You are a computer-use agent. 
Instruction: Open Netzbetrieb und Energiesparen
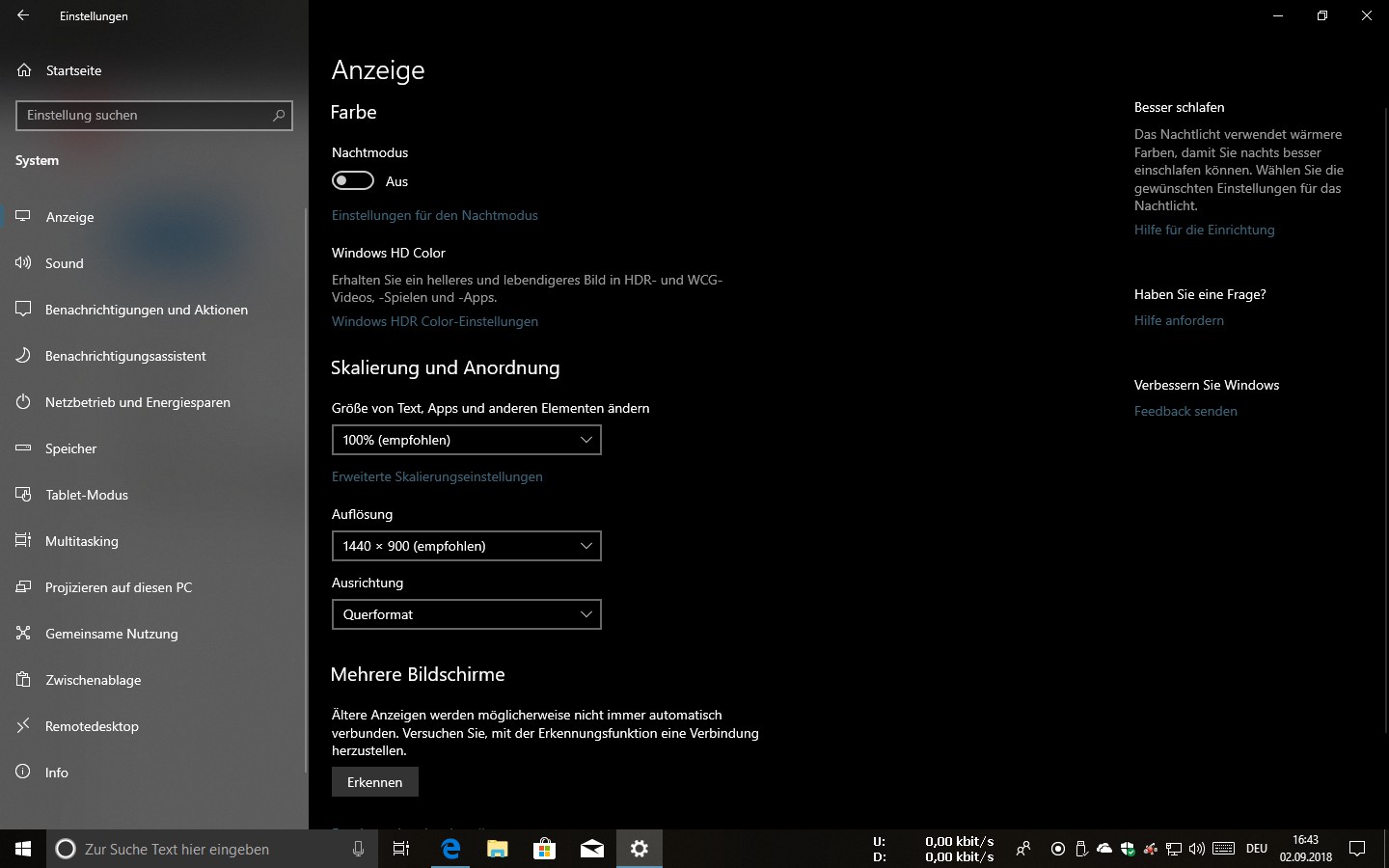coord(154,402)
